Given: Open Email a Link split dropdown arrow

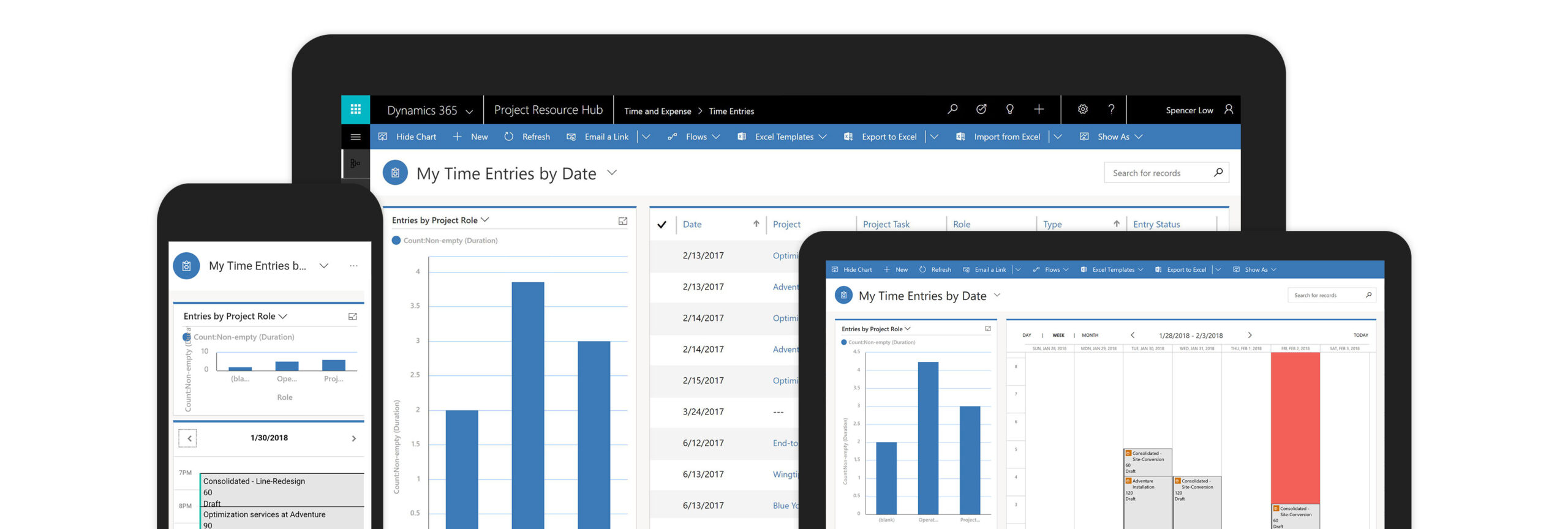Looking at the screenshot, I should pos(646,137).
